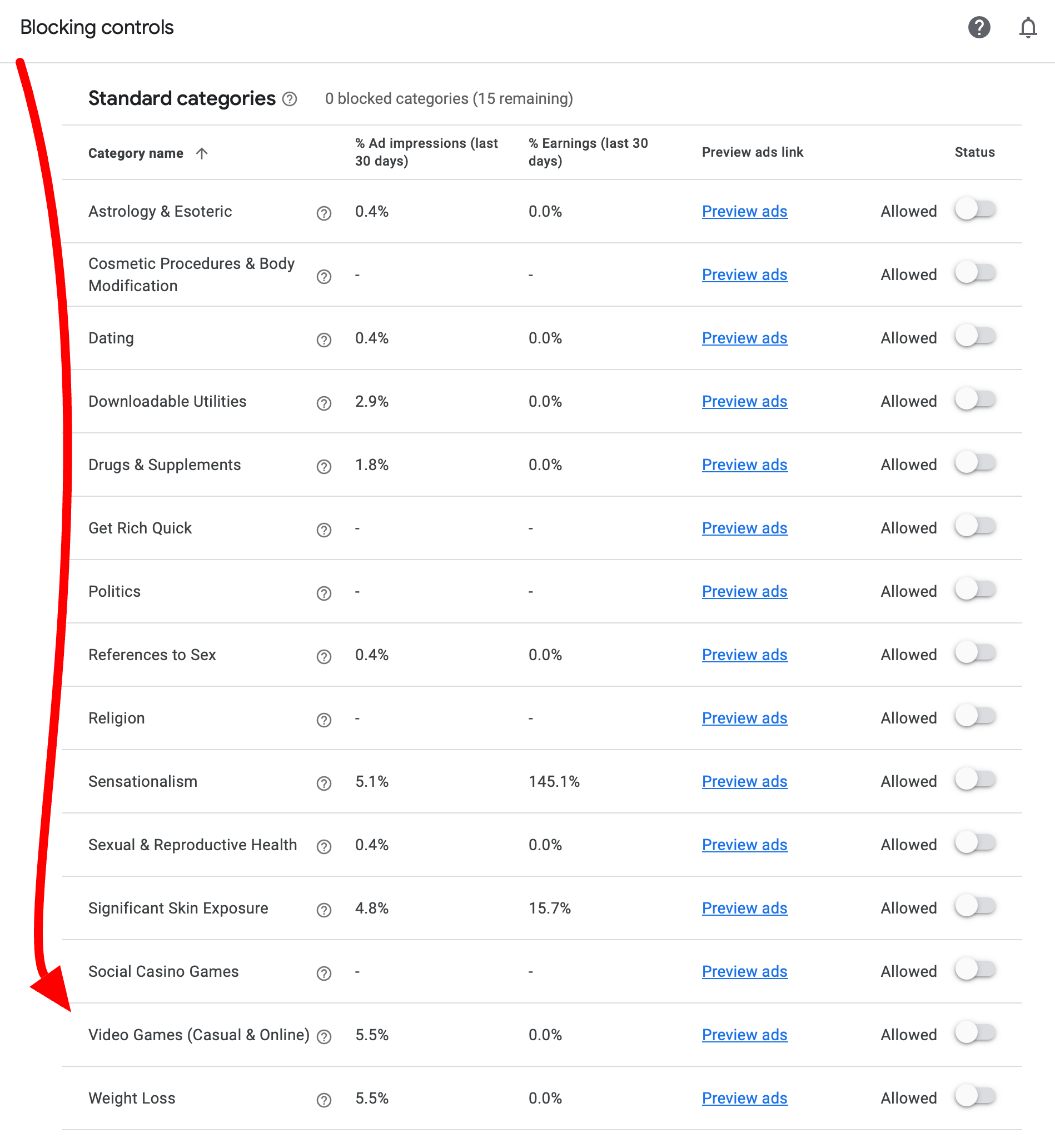The width and height of the screenshot is (1055, 1148).
Task: Block the Politics category toggle
Action: pyautogui.click(x=975, y=590)
